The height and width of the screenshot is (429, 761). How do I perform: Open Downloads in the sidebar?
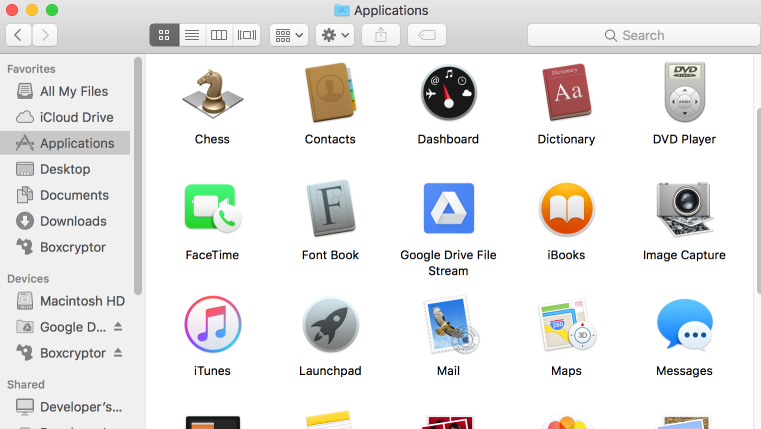pos(65,221)
